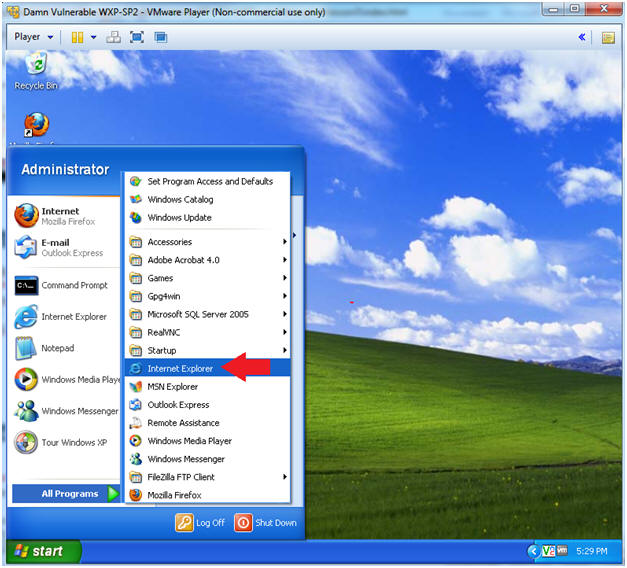Click the Unity mode toolbar icon
Image resolution: width=627 pixels, height=568 pixels.
pyautogui.click(x=161, y=37)
